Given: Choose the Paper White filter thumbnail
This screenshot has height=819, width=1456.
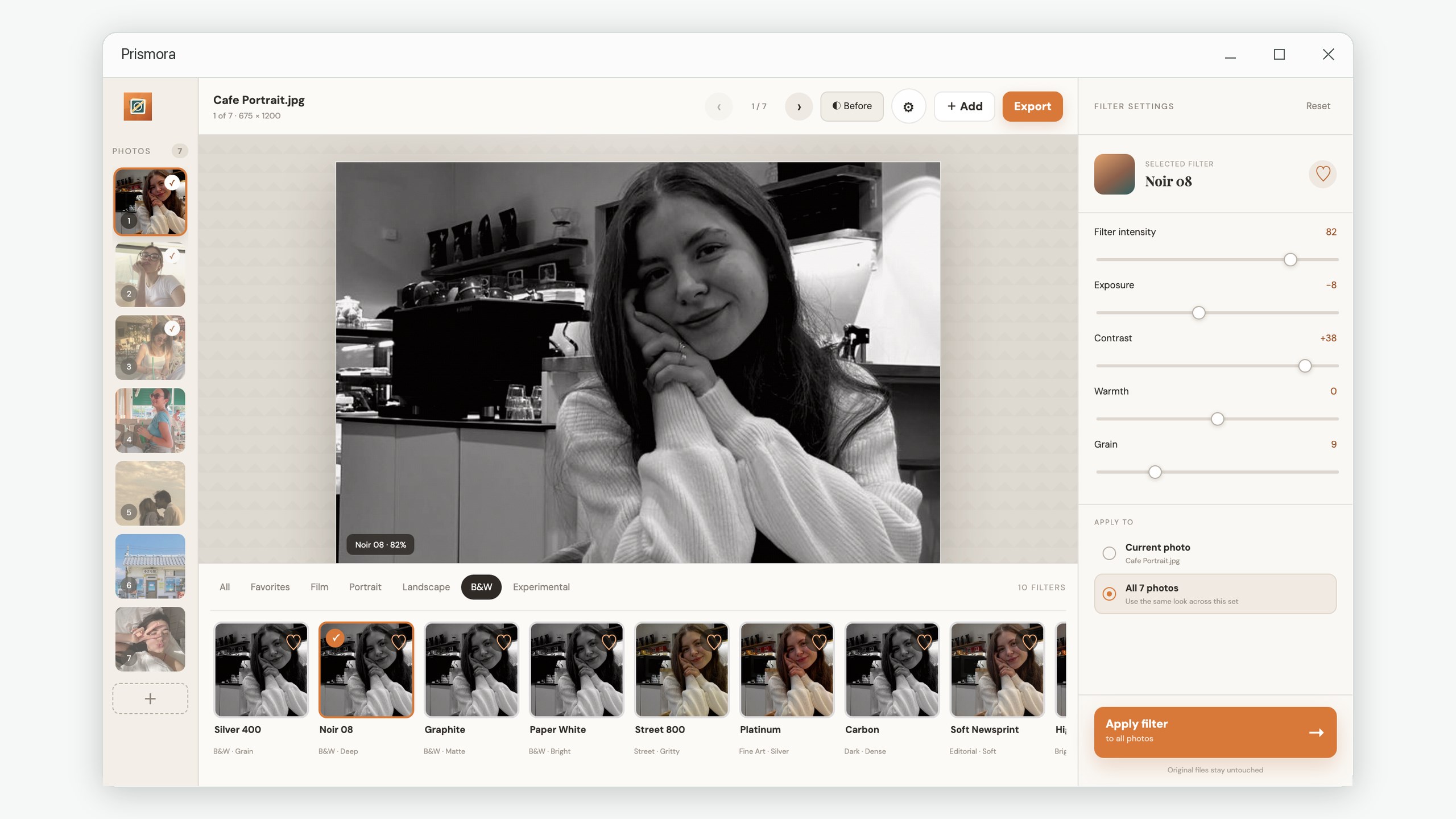Looking at the screenshot, I should pos(577,669).
